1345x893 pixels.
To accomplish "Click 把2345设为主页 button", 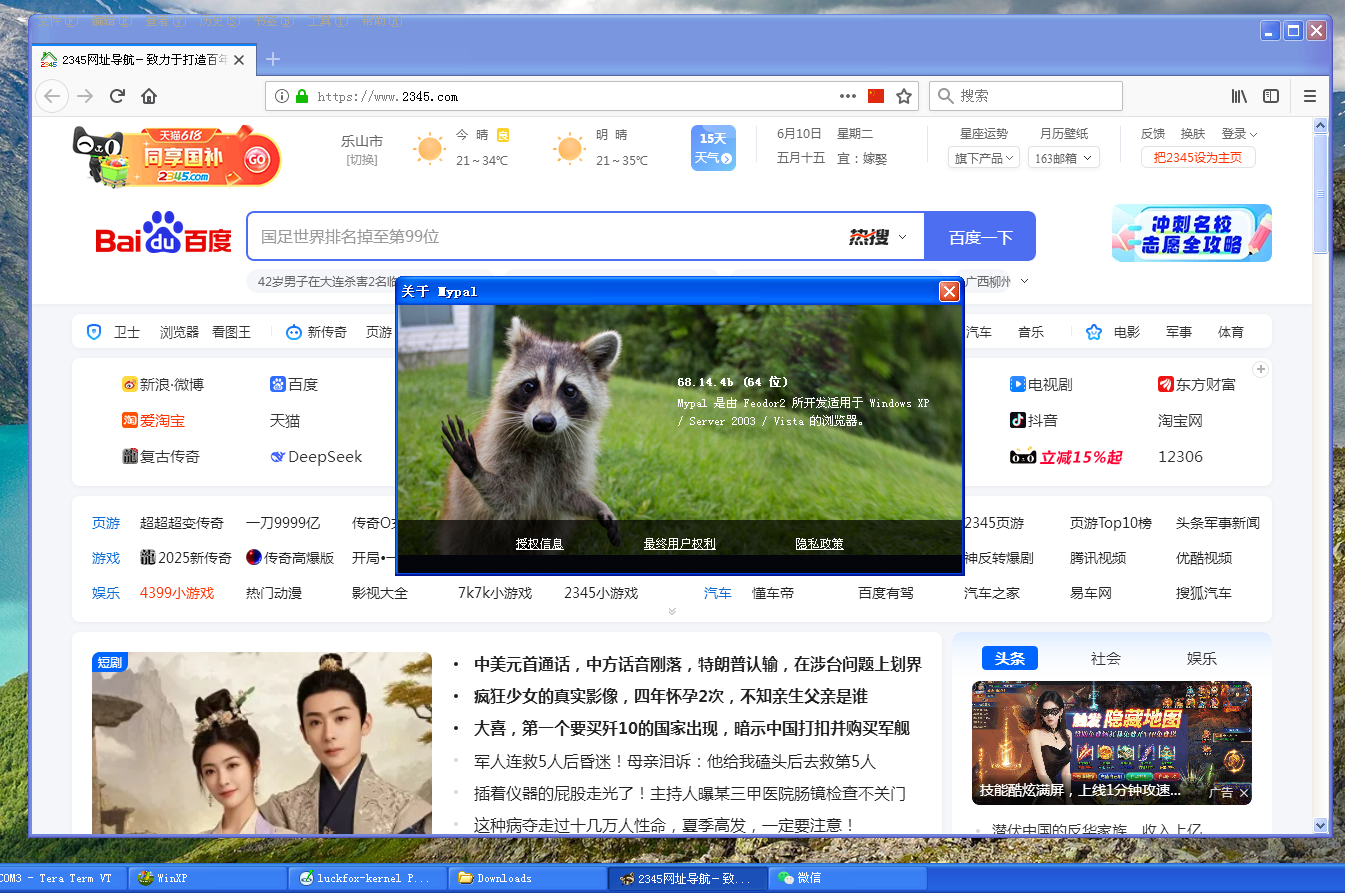I will [1198, 158].
